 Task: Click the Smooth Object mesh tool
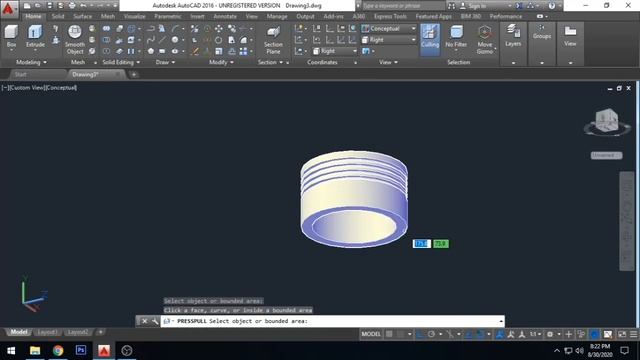[x=75, y=40]
